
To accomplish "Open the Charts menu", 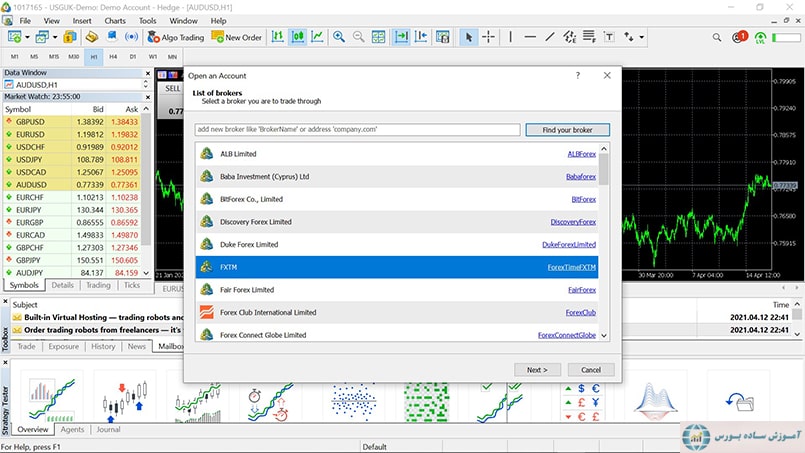I will click(115, 20).
